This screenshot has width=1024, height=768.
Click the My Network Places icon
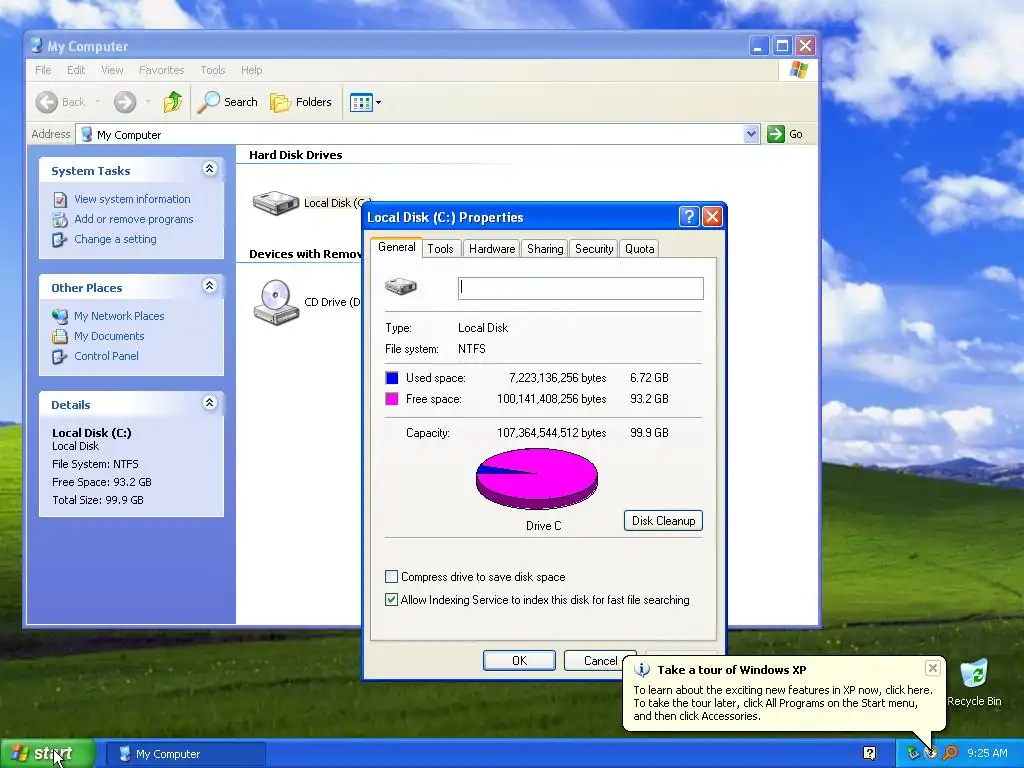pos(59,316)
